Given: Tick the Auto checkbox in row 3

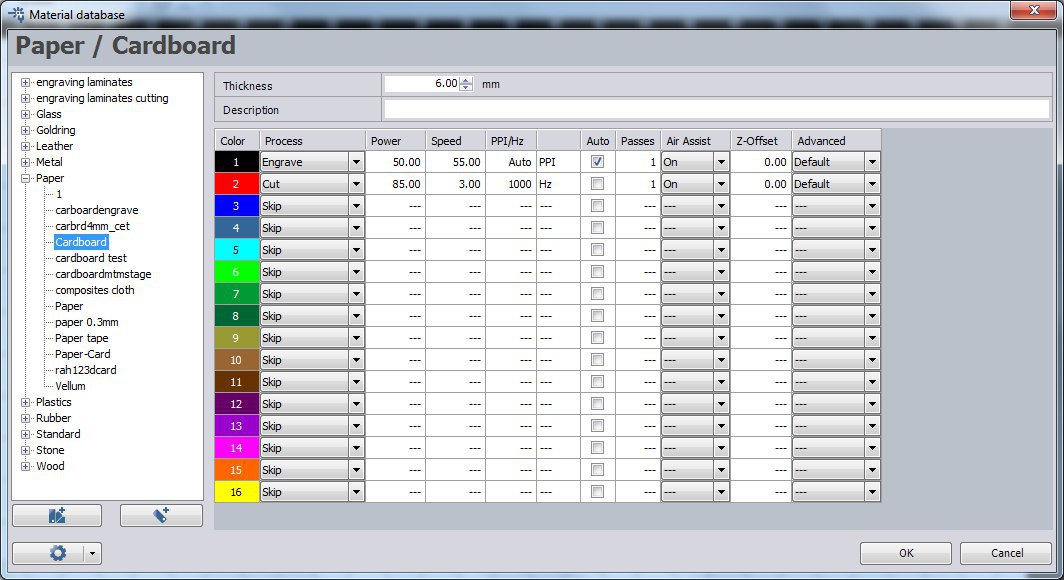Looking at the screenshot, I should (x=597, y=206).
